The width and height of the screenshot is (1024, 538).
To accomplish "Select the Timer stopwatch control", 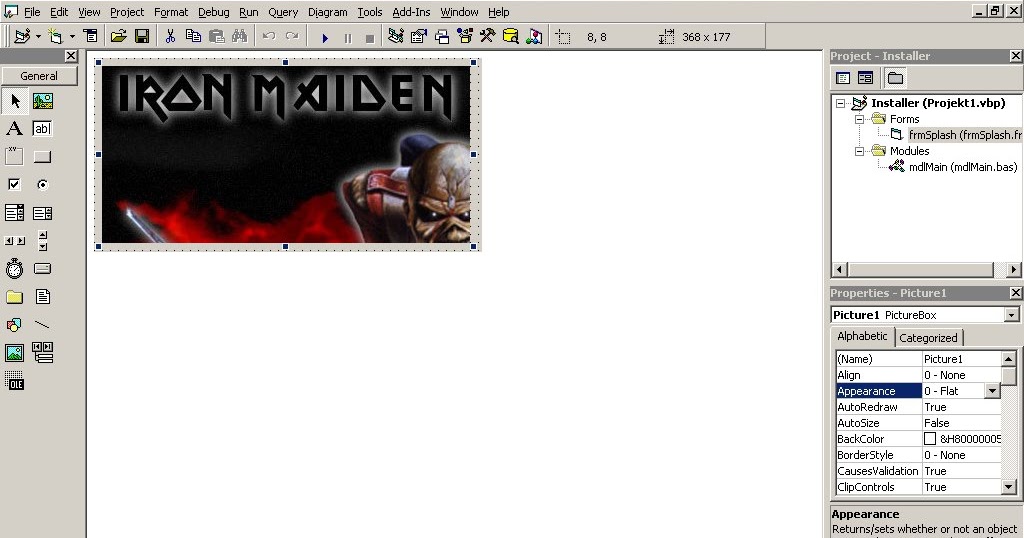I will (14, 268).
